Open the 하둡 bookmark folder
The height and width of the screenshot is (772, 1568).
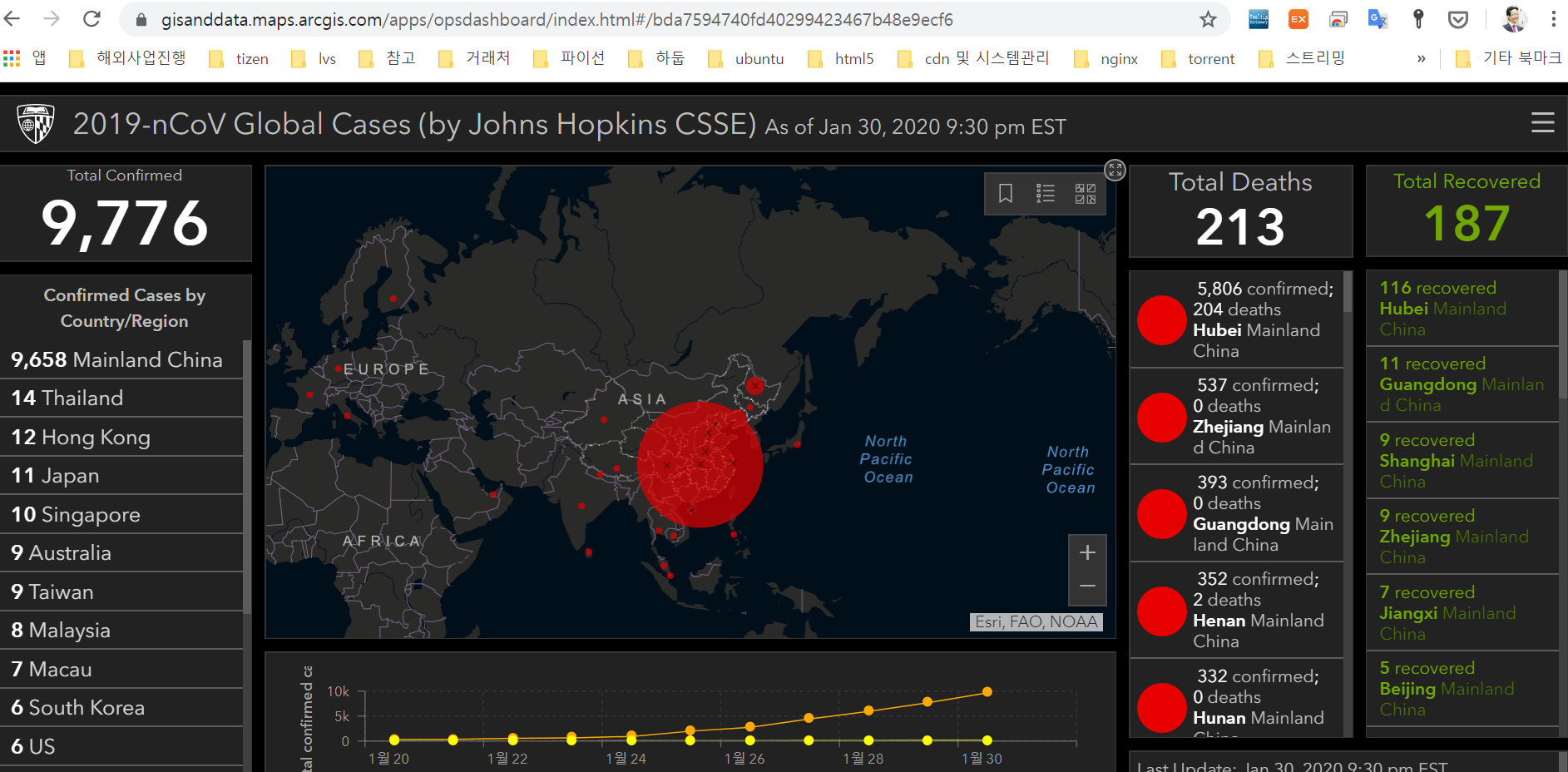pos(656,58)
